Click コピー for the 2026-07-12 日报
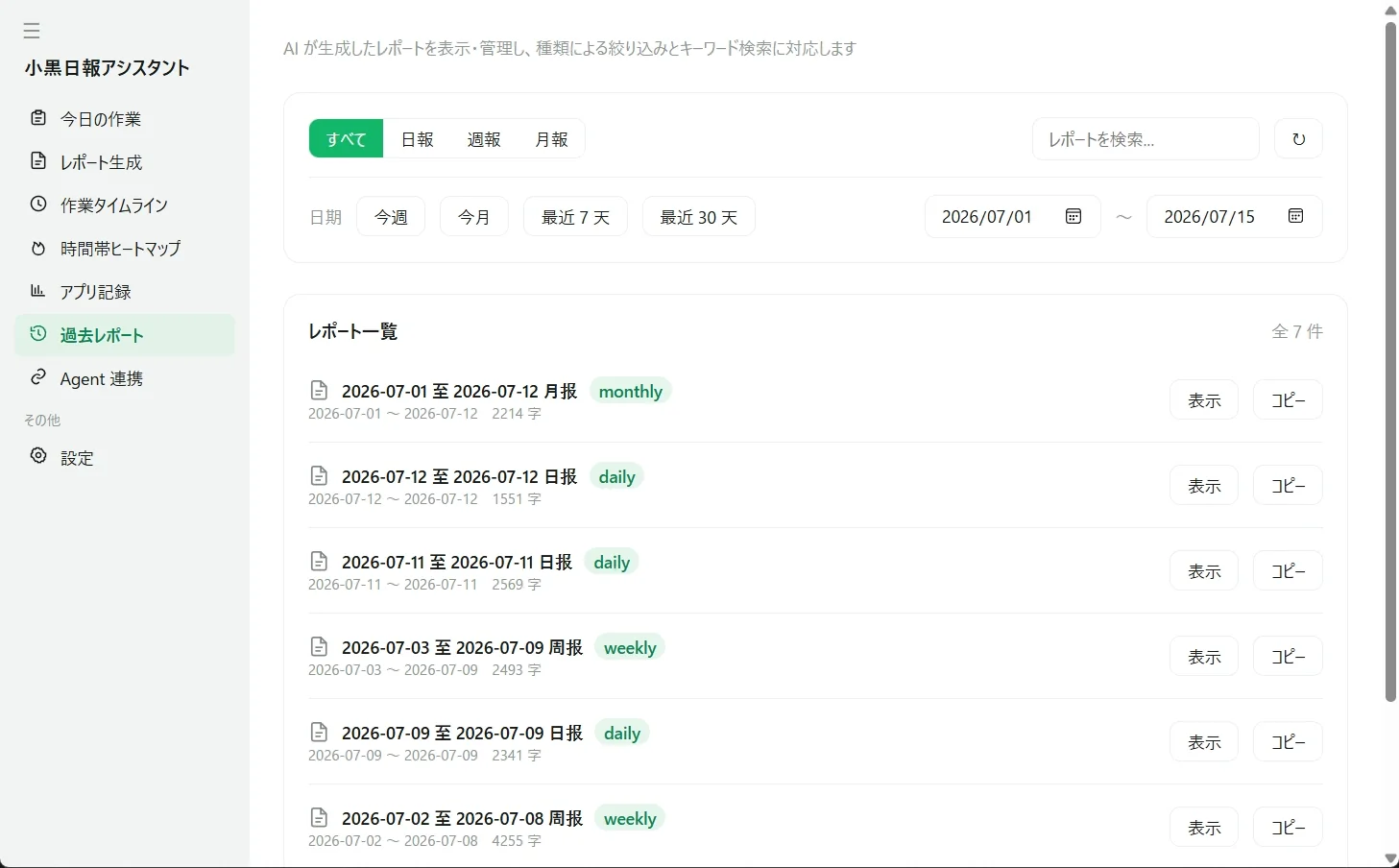The image size is (1399, 868). 1288,486
